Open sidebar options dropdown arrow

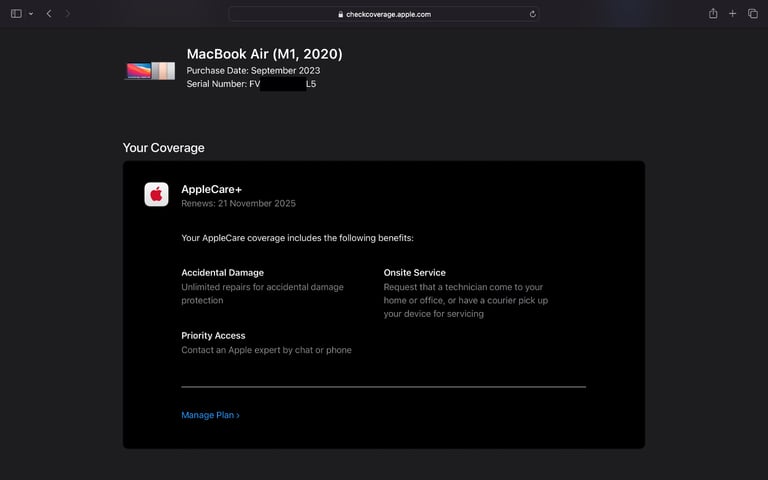(x=31, y=14)
